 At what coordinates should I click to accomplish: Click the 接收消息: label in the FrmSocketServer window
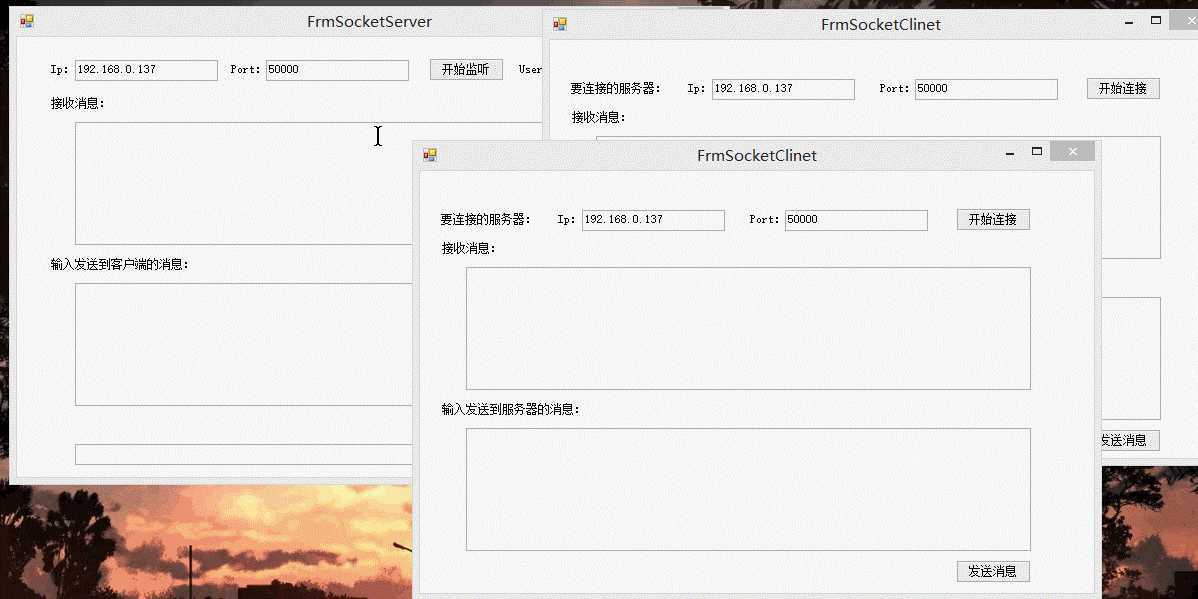pyautogui.click(x=78, y=103)
